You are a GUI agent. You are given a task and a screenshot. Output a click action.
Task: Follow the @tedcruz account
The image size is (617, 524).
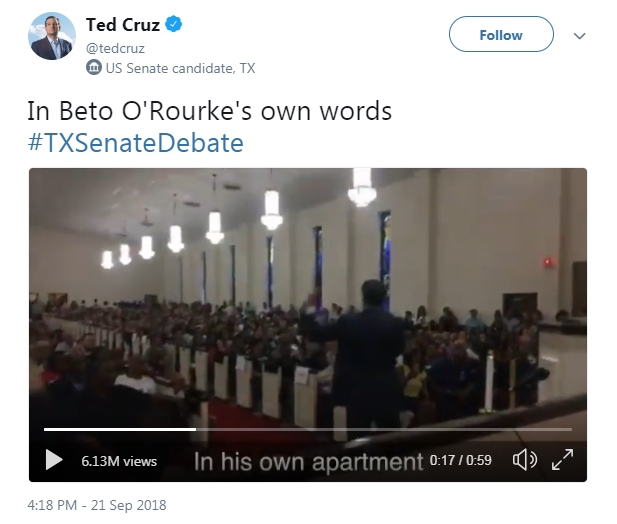[501, 34]
